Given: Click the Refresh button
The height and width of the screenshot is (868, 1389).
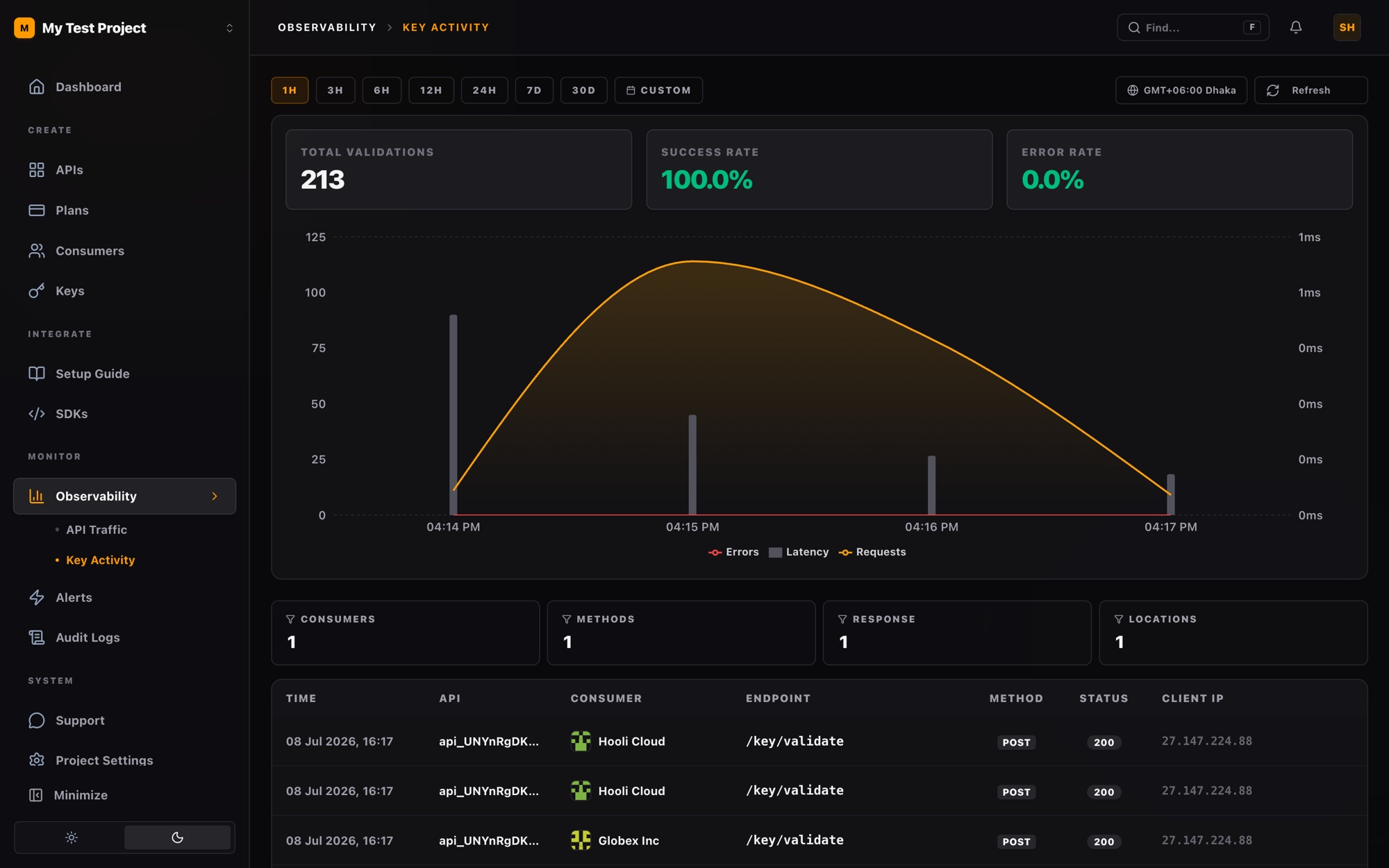Looking at the screenshot, I should tap(1311, 90).
